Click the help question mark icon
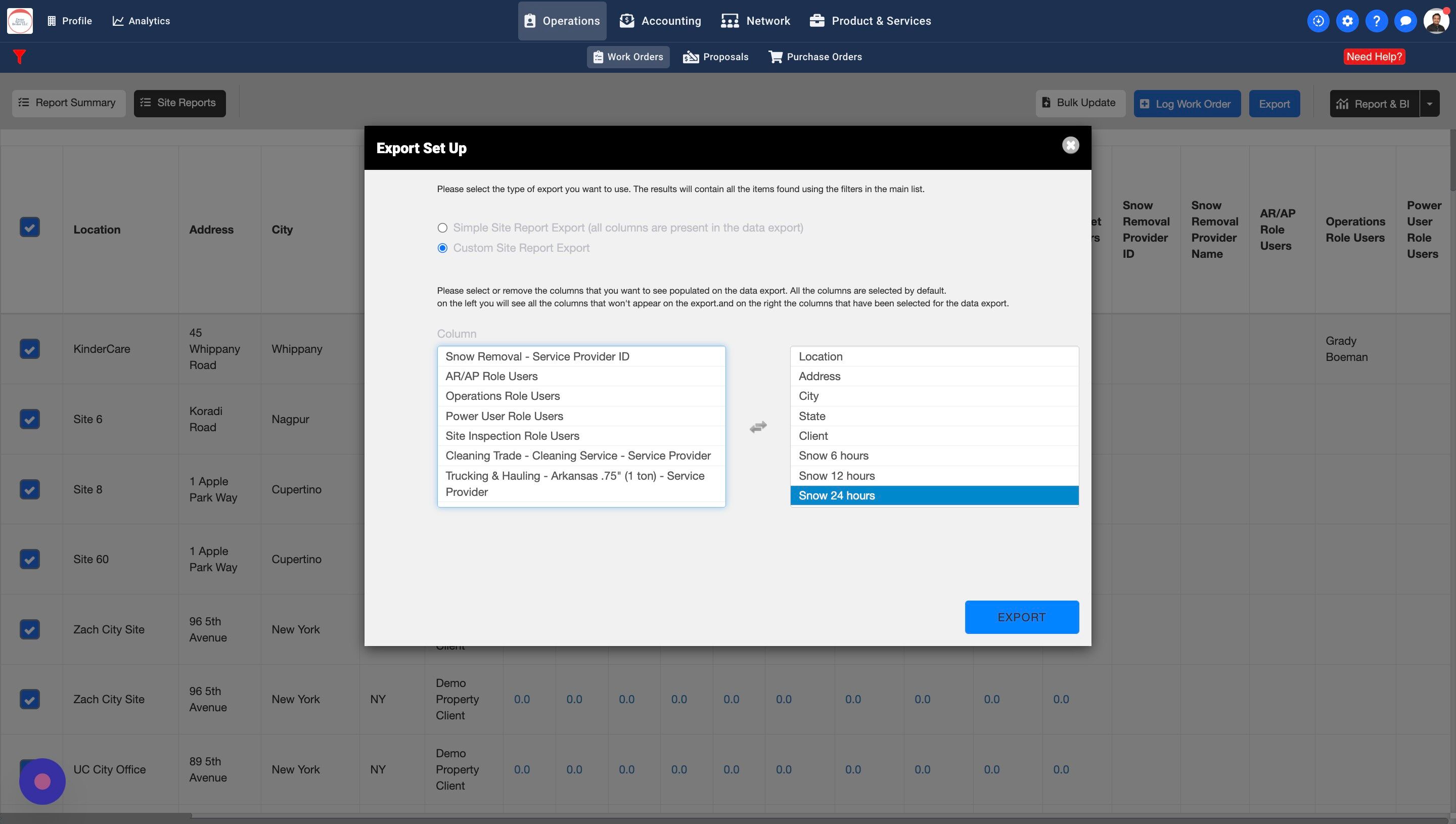The image size is (1456, 824). (x=1376, y=21)
